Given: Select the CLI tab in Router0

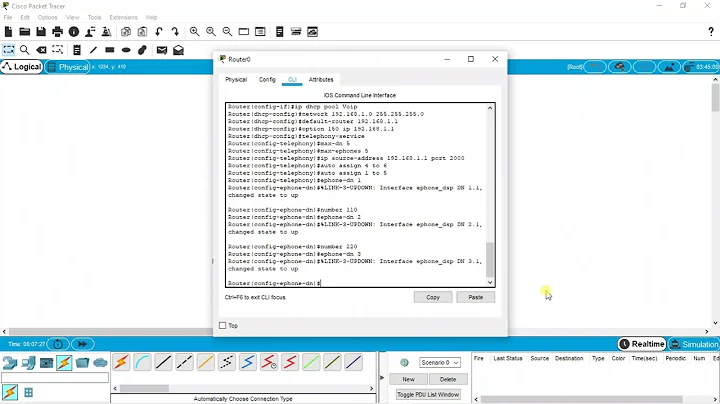Looking at the screenshot, I should 292,79.
